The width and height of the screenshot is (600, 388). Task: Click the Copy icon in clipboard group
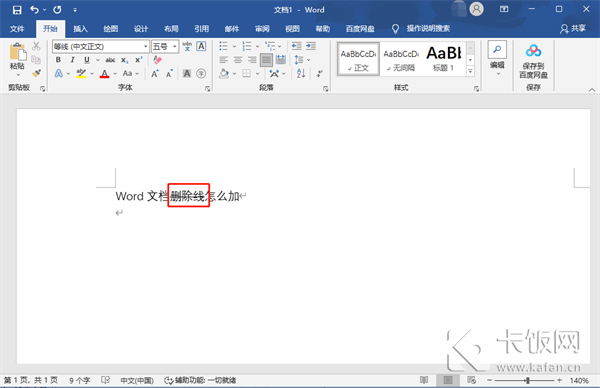pyautogui.click(x=36, y=60)
